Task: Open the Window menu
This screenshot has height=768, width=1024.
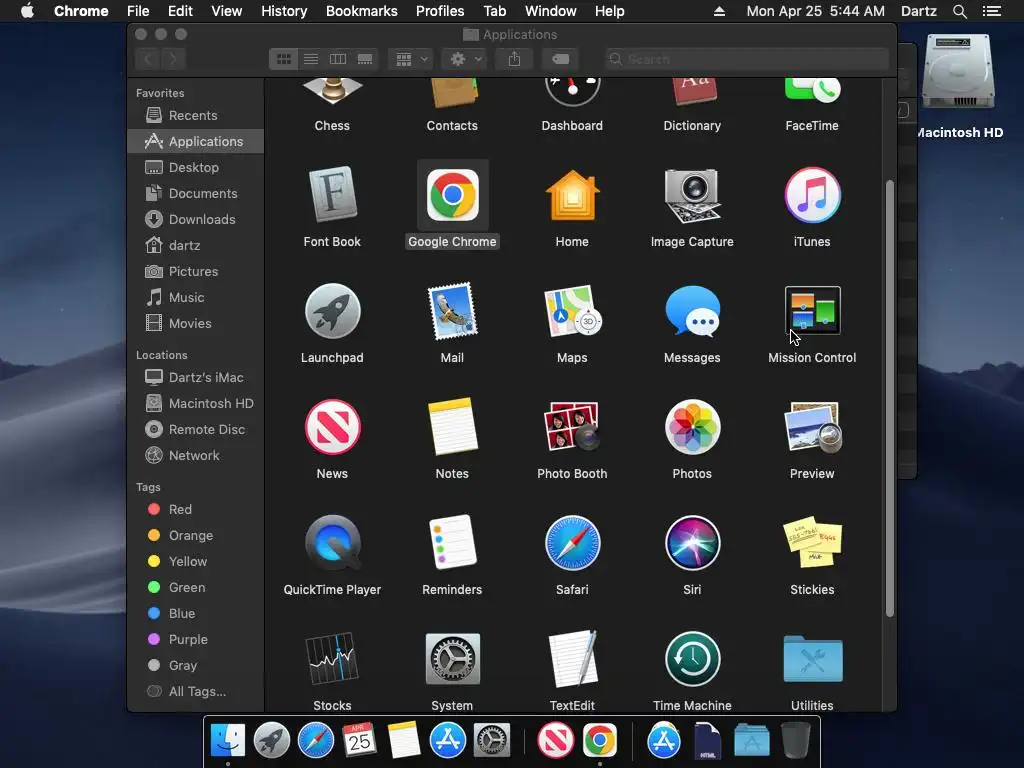Action: (551, 11)
